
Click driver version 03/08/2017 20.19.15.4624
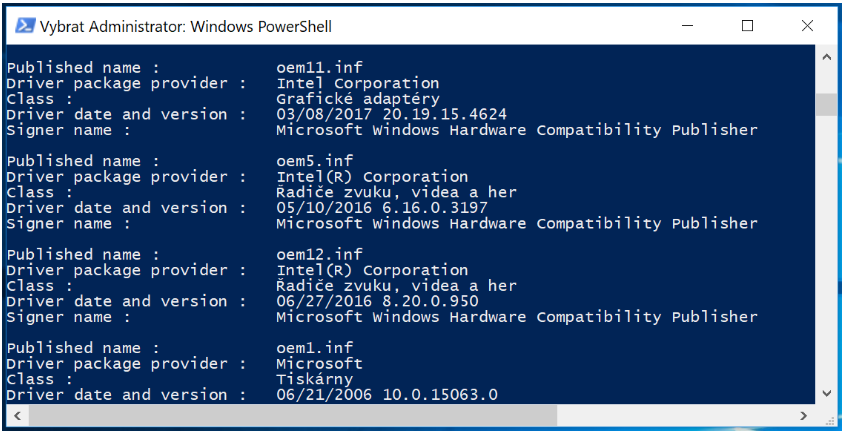391,114
